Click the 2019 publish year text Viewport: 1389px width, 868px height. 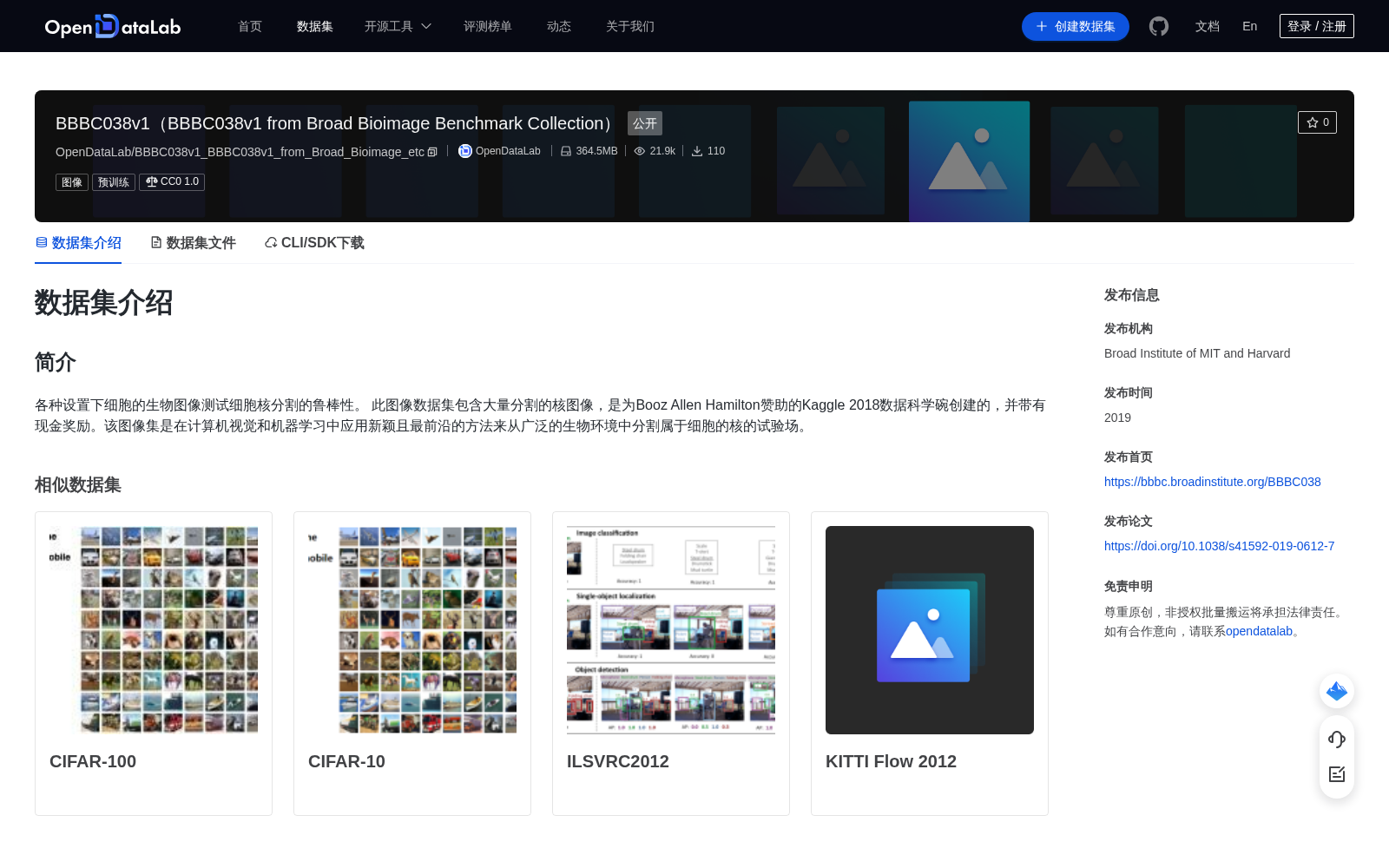pos(1117,418)
